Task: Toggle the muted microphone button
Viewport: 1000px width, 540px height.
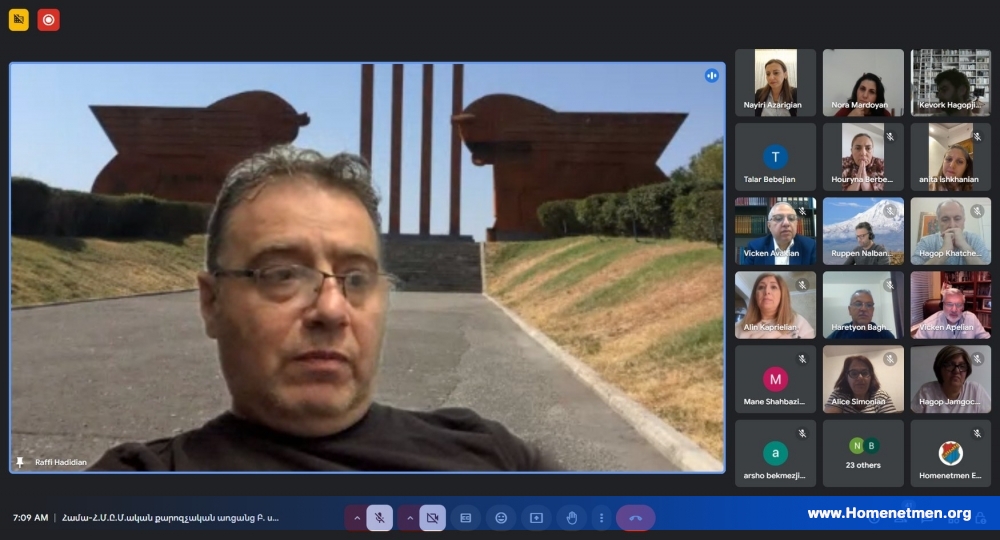Action: pos(379,518)
